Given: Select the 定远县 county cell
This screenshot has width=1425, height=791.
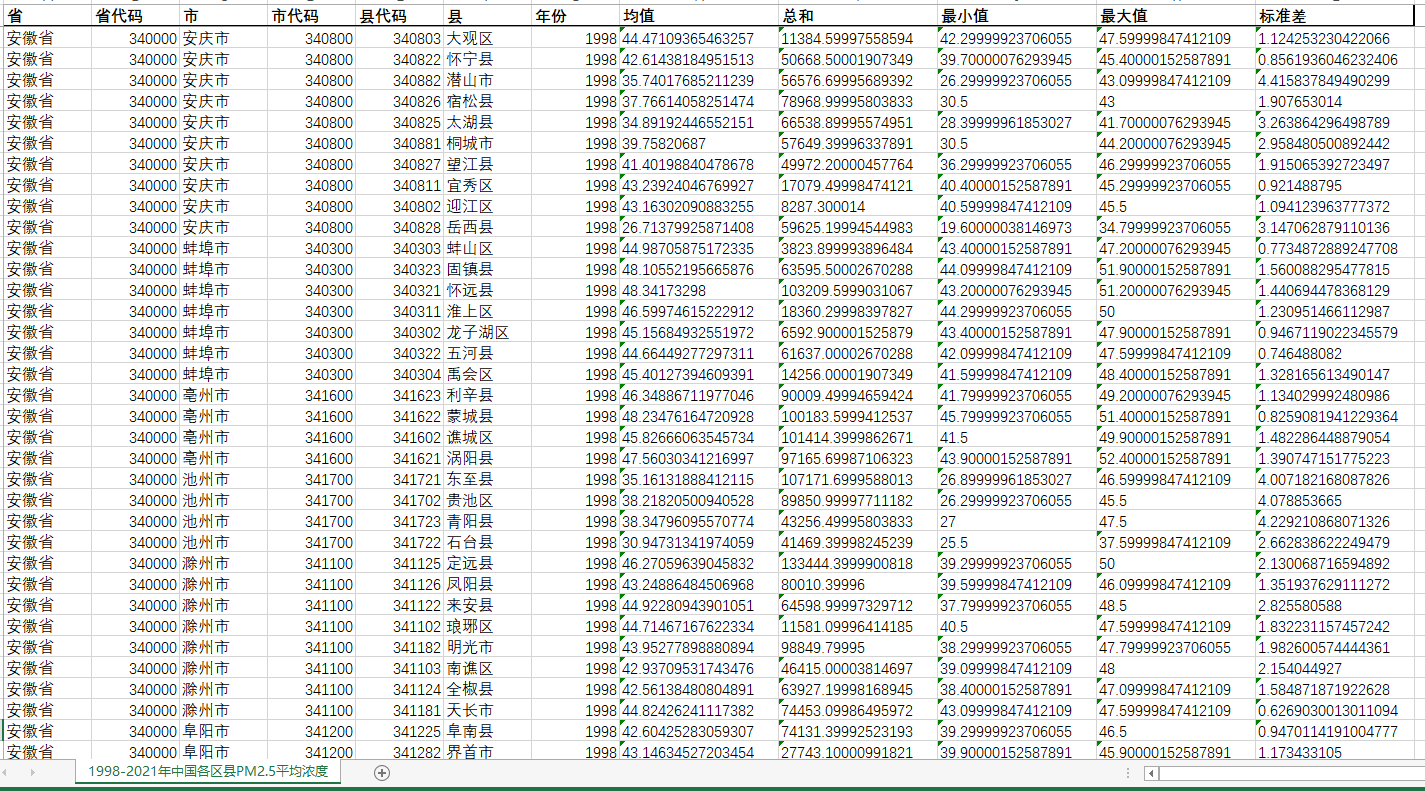Looking at the screenshot, I should pos(488,563).
